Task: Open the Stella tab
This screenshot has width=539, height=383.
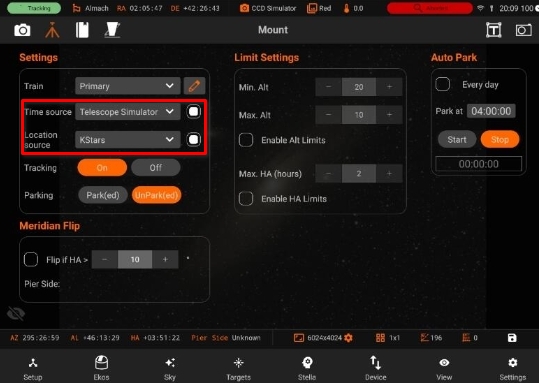Action: [x=307, y=368]
